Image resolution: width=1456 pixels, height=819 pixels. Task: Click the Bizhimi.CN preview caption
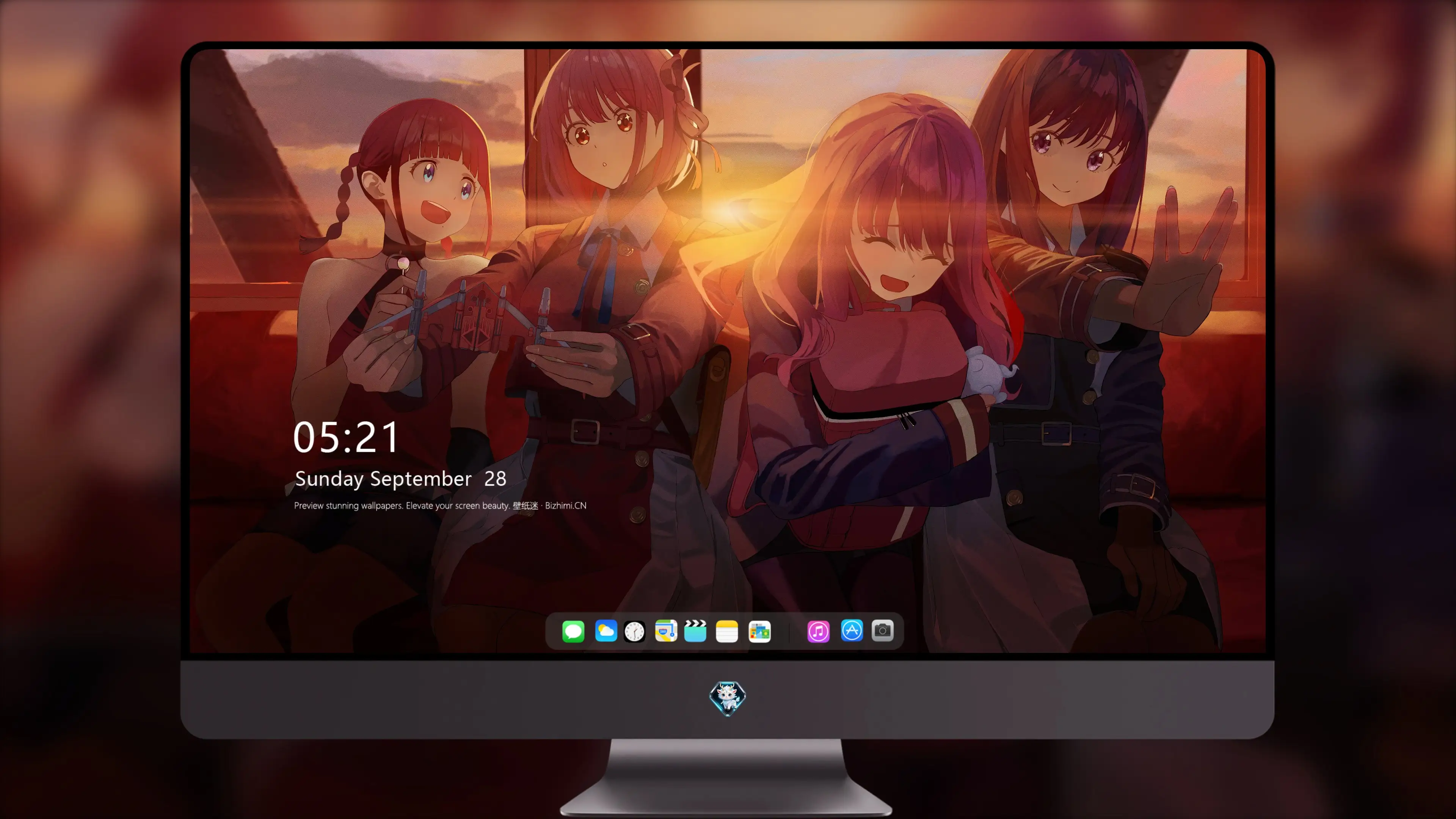440,505
